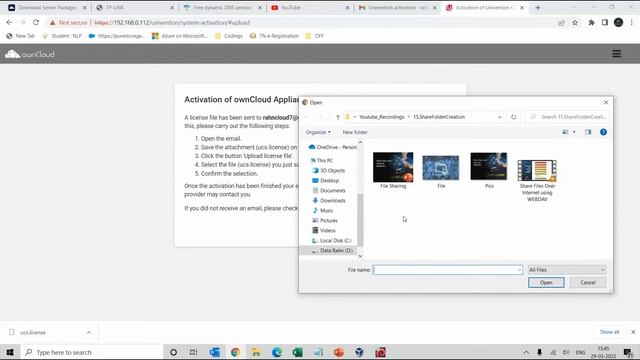Click the Search 15.ShareFolderCreation box

tap(568, 117)
